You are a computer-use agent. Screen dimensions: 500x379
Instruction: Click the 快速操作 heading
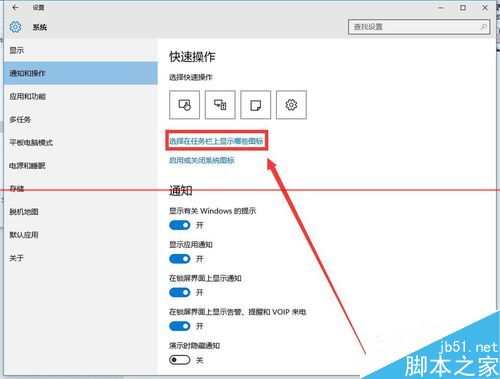coord(192,57)
